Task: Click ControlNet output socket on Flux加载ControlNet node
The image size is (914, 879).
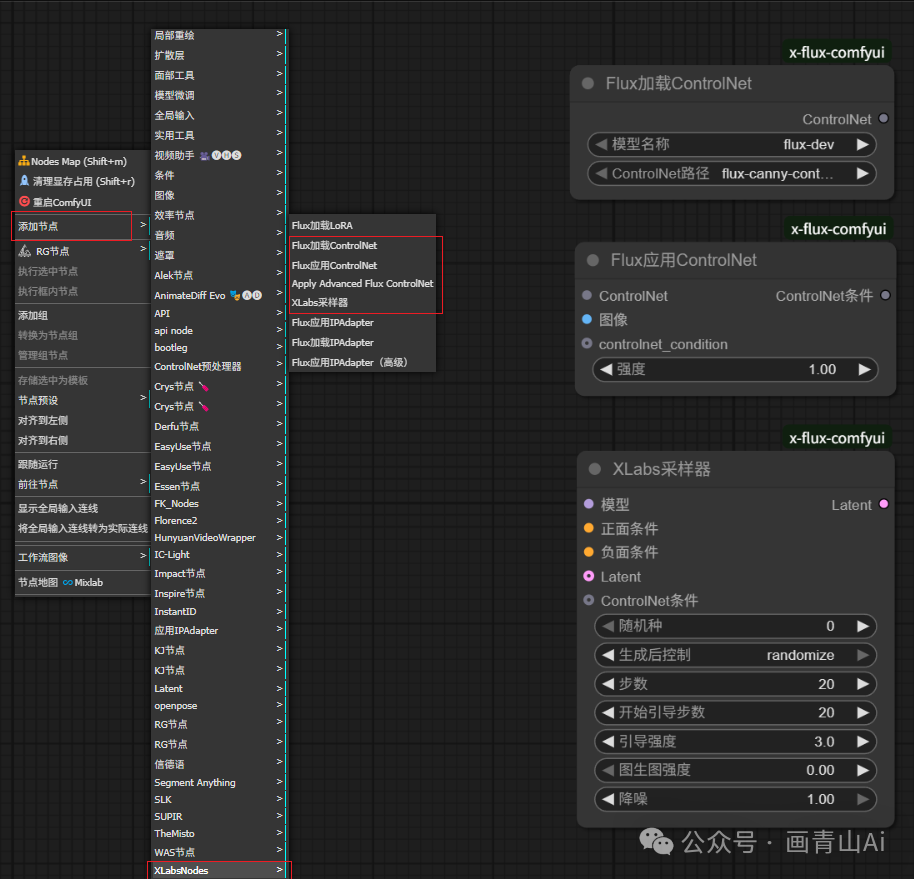Action: [883, 118]
